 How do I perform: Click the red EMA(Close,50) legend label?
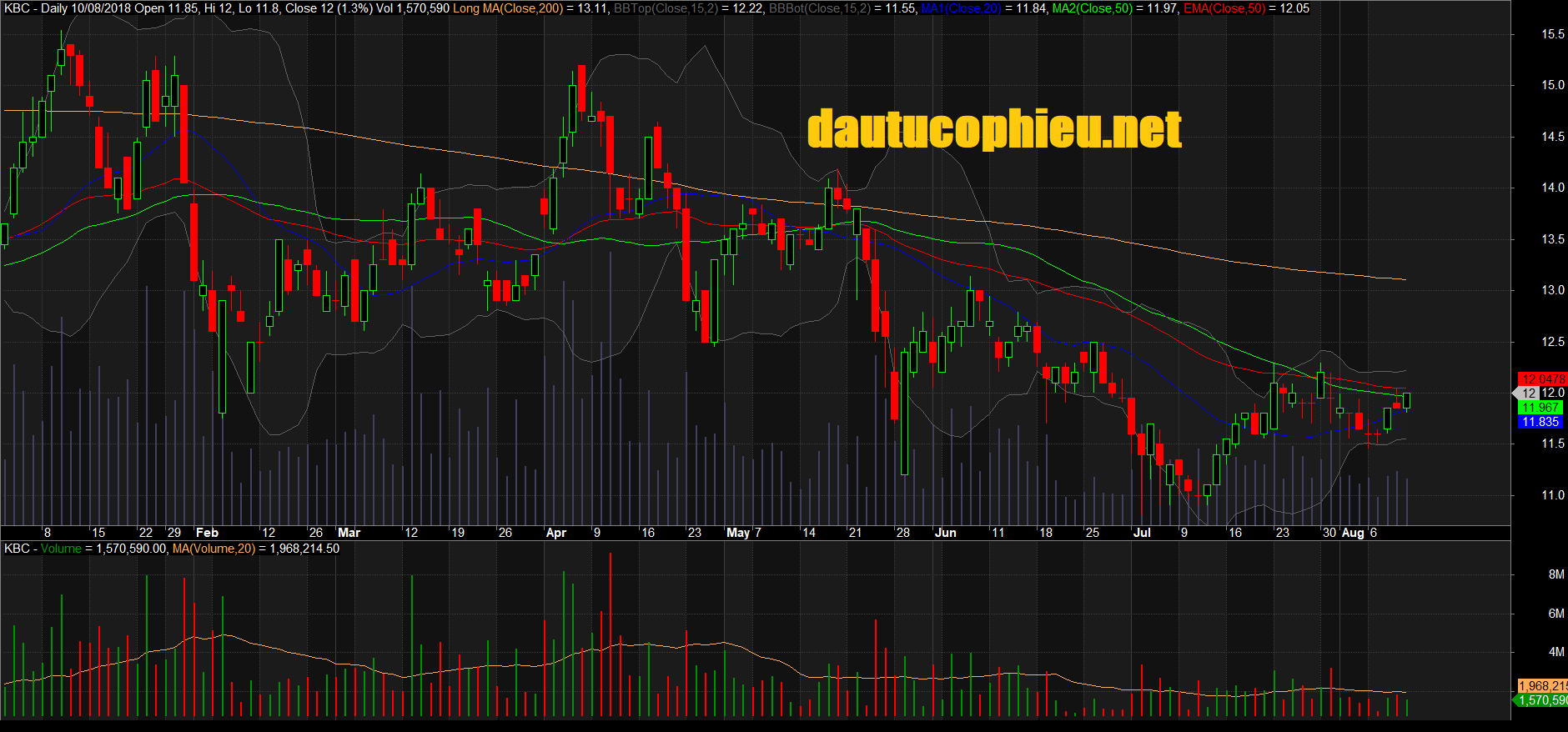1224,8
